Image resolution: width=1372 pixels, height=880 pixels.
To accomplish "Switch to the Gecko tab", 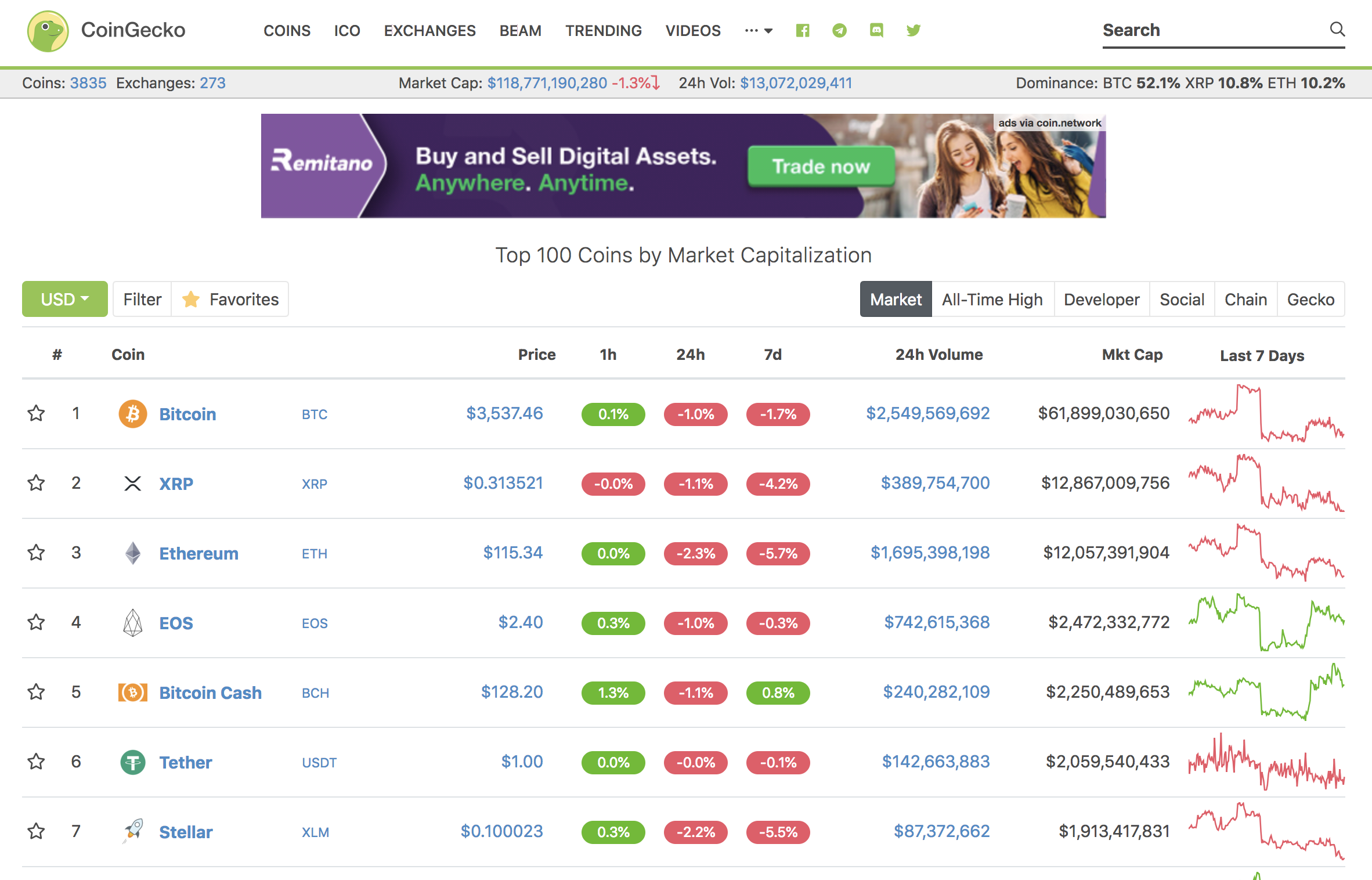I will point(1310,299).
